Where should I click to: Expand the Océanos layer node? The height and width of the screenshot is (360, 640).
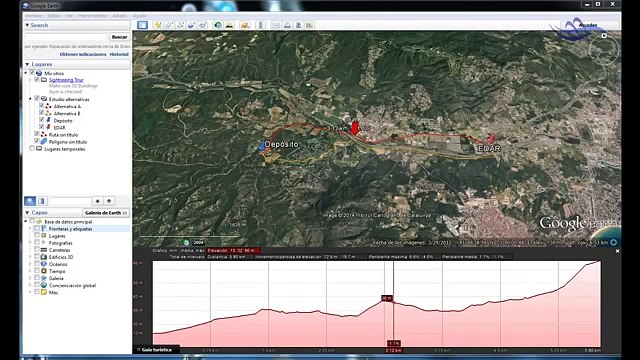click(x=30, y=264)
